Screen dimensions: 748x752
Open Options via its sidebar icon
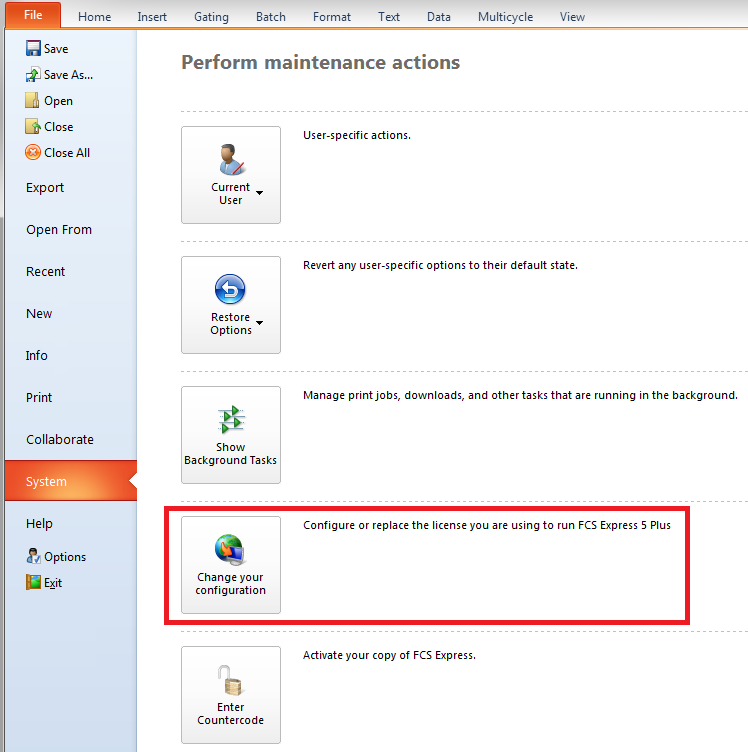(33, 557)
